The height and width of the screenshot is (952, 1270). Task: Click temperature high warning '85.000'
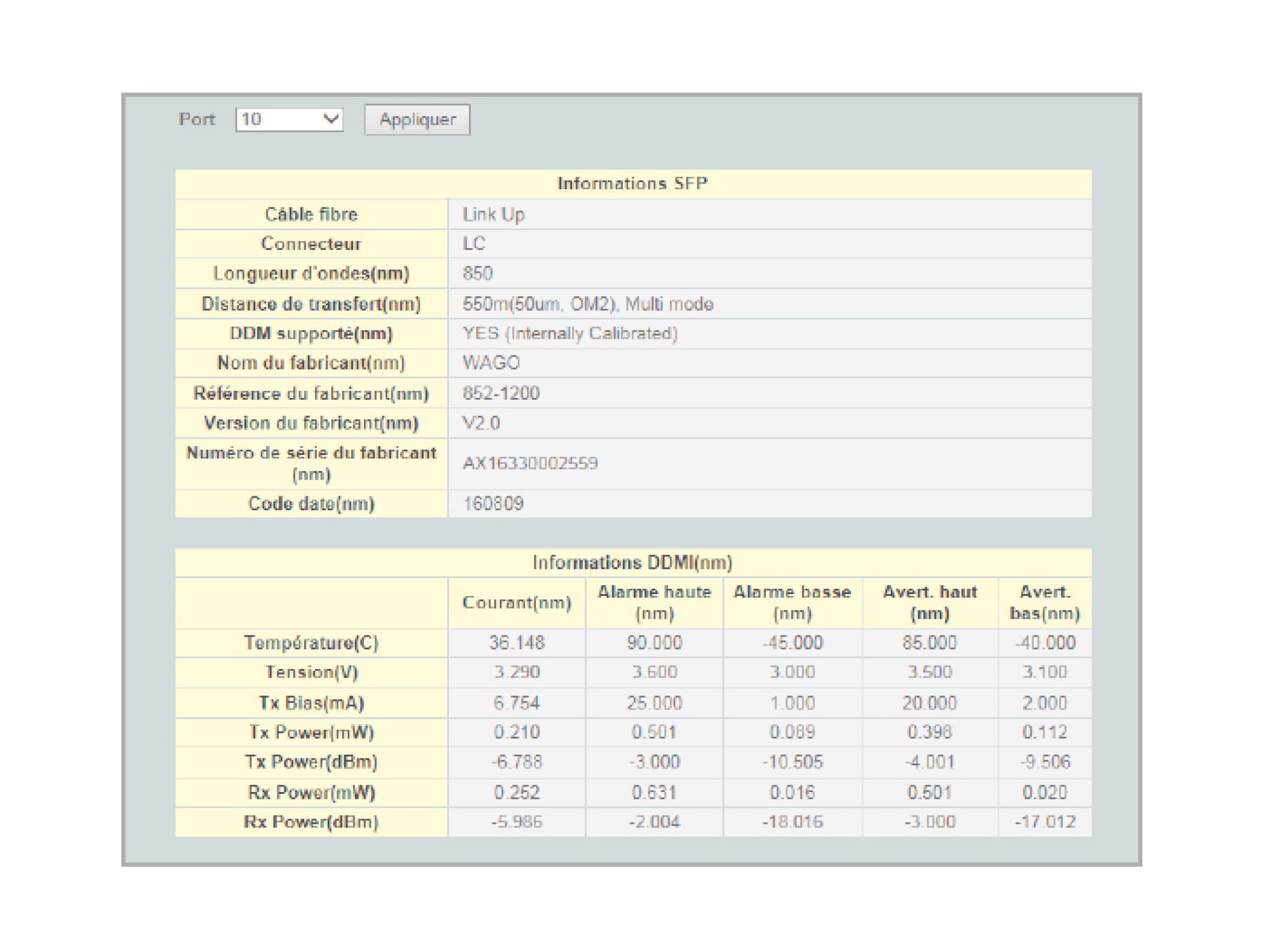[930, 643]
